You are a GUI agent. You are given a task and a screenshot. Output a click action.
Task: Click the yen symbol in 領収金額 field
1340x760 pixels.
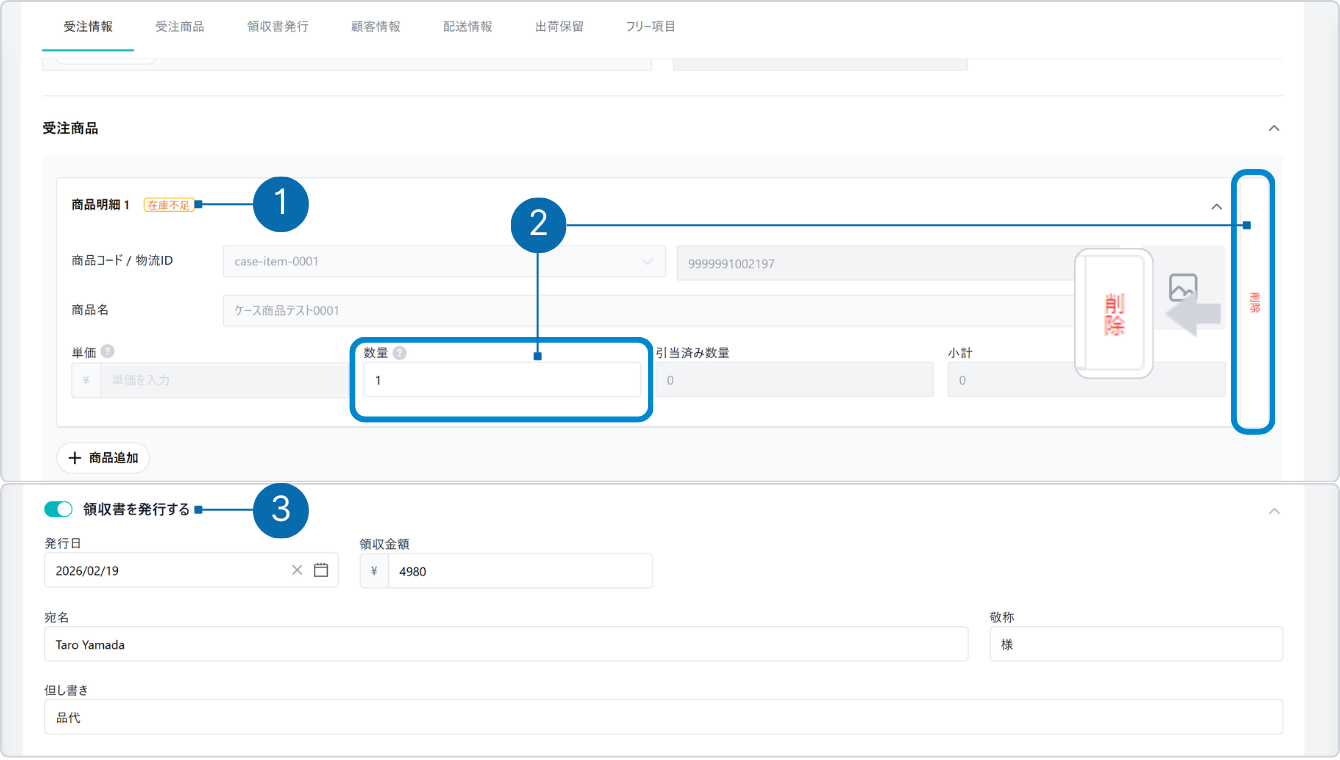pos(374,571)
